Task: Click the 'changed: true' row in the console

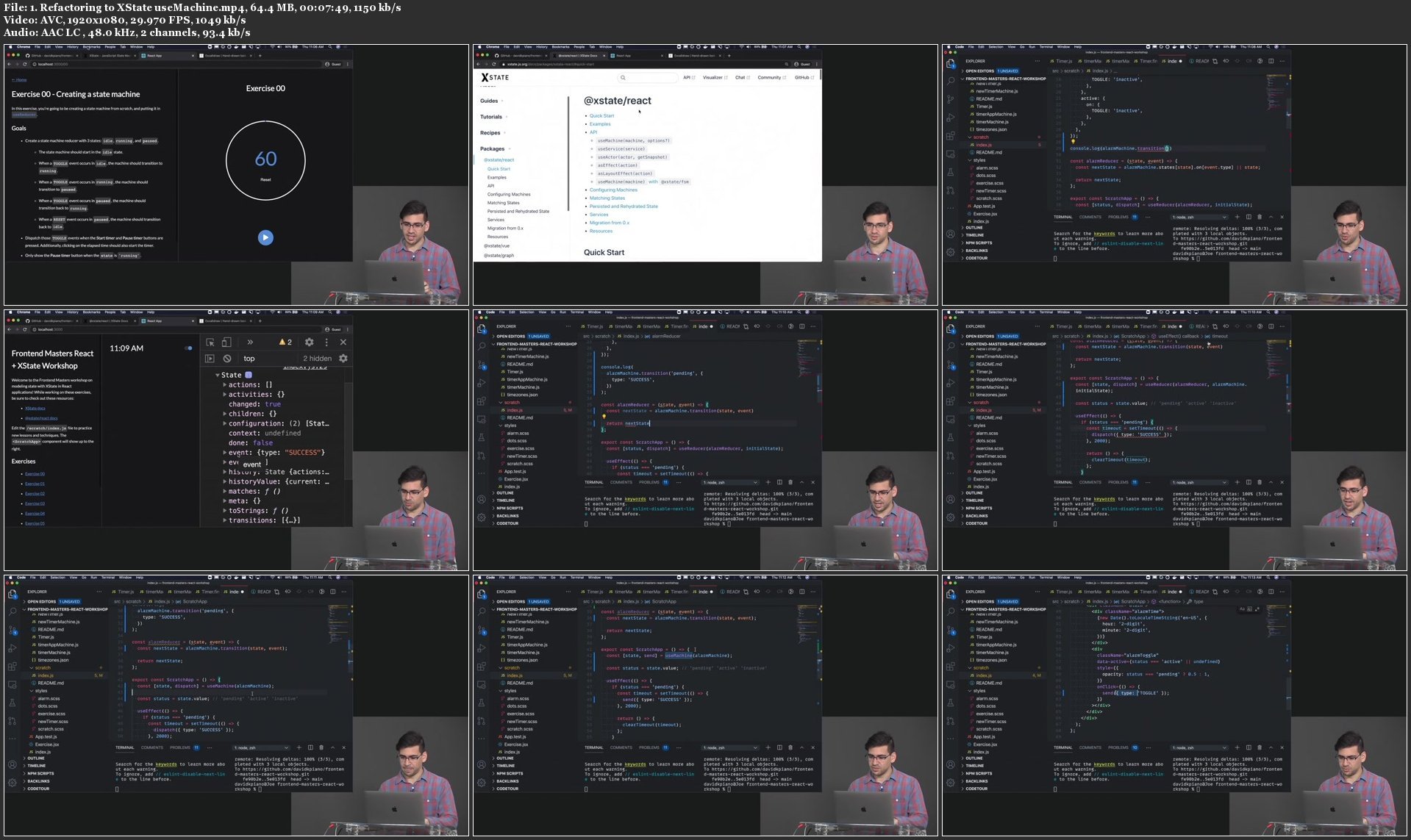Action: [x=254, y=404]
